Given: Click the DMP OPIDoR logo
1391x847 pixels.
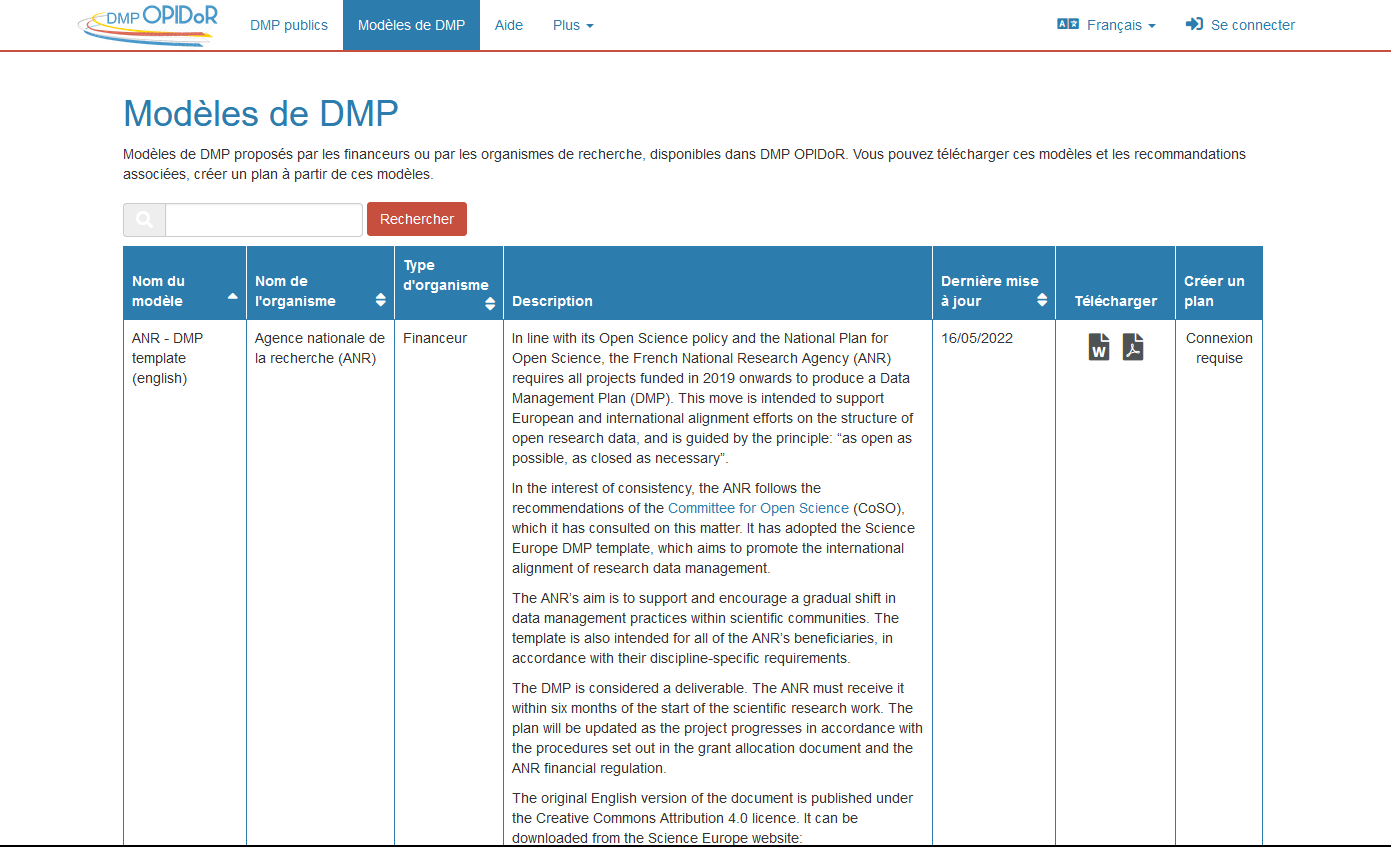Looking at the screenshot, I should click(146, 25).
